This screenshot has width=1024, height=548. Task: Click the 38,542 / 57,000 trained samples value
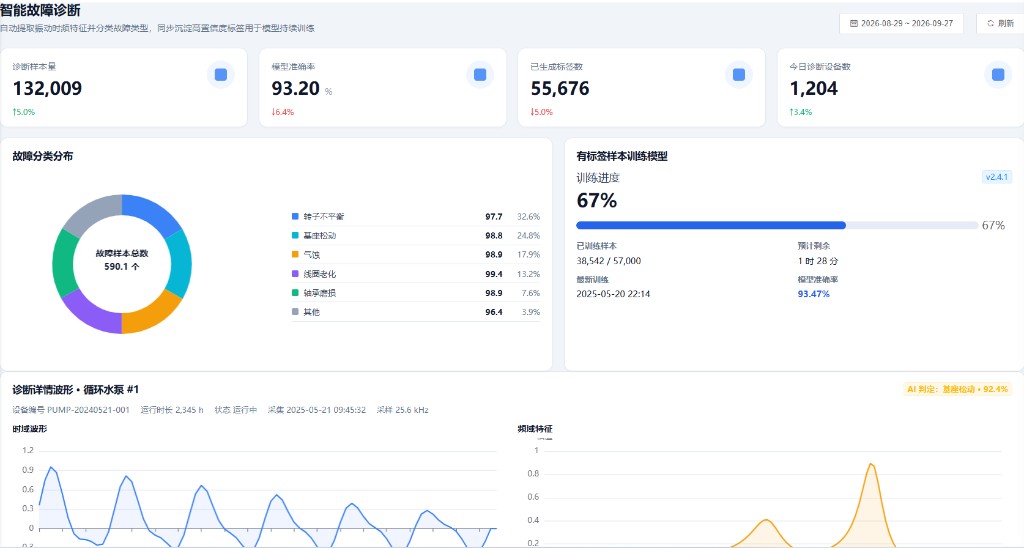[608, 261]
